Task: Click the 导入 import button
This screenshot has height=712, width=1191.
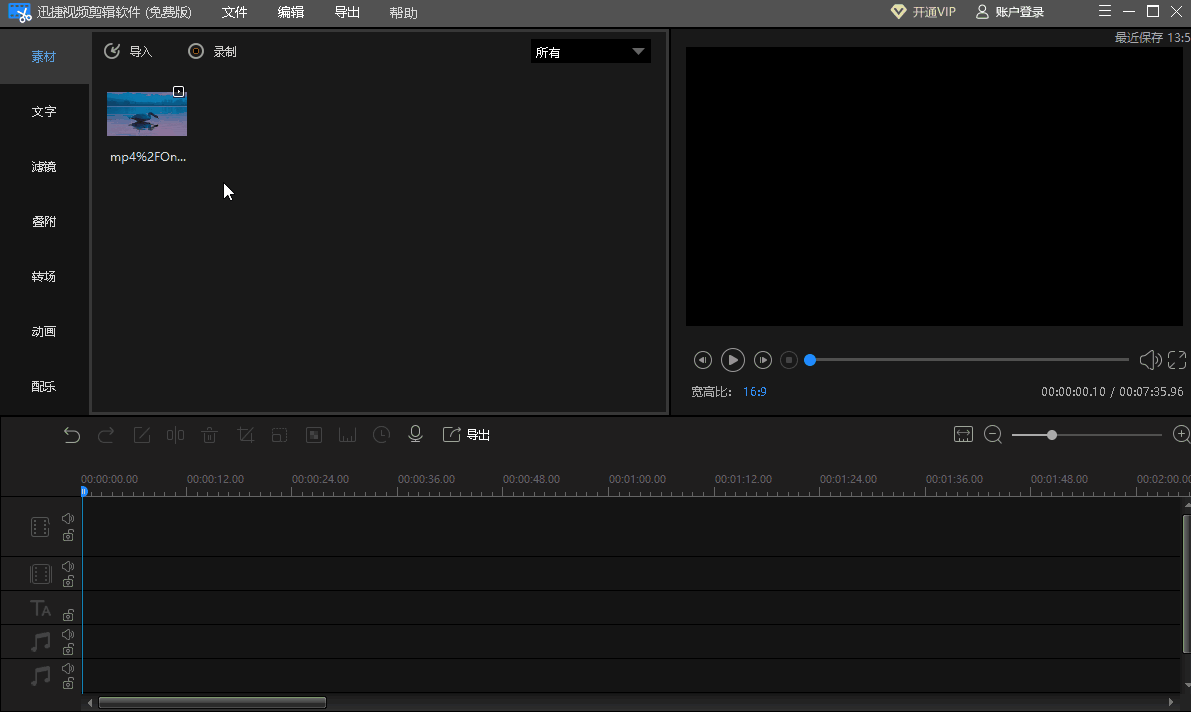Action: (128, 51)
